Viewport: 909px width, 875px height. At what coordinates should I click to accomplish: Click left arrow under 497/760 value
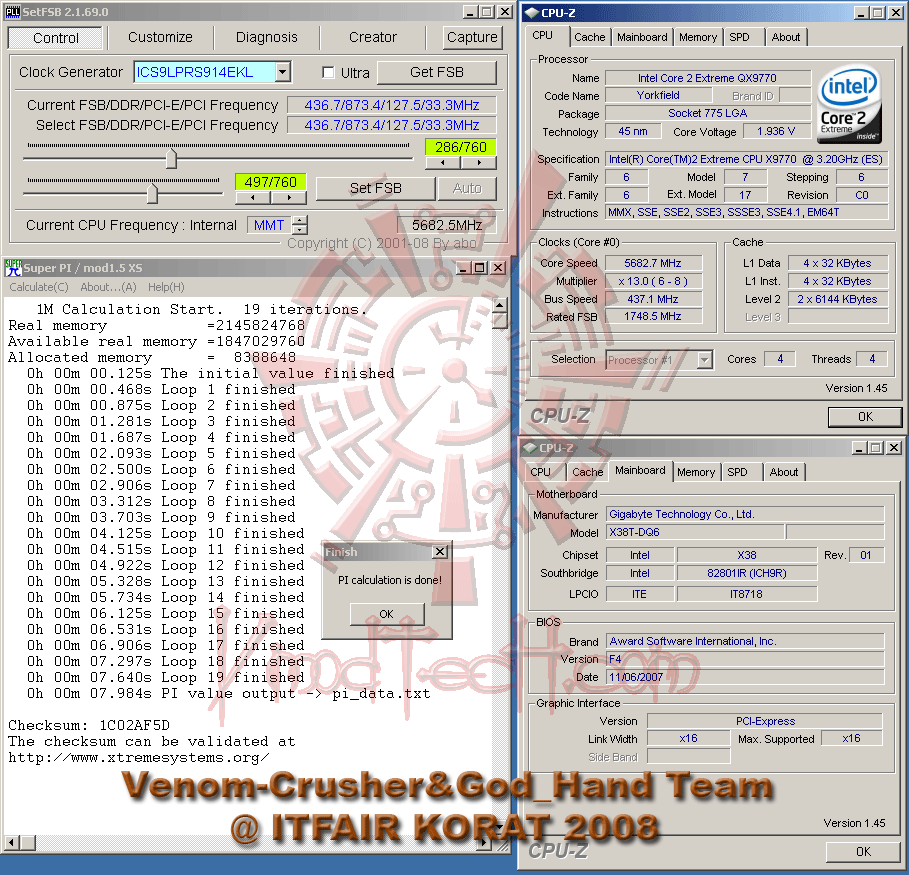click(x=253, y=198)
